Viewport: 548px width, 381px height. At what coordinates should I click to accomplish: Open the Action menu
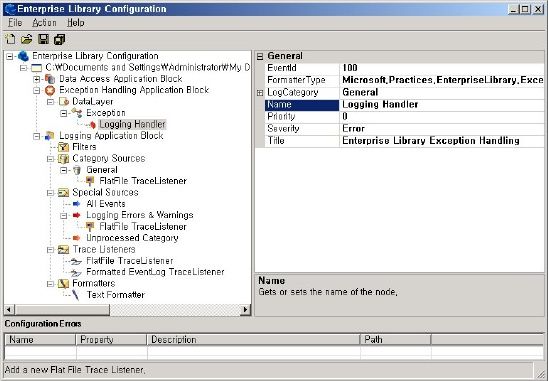point(44,23)
